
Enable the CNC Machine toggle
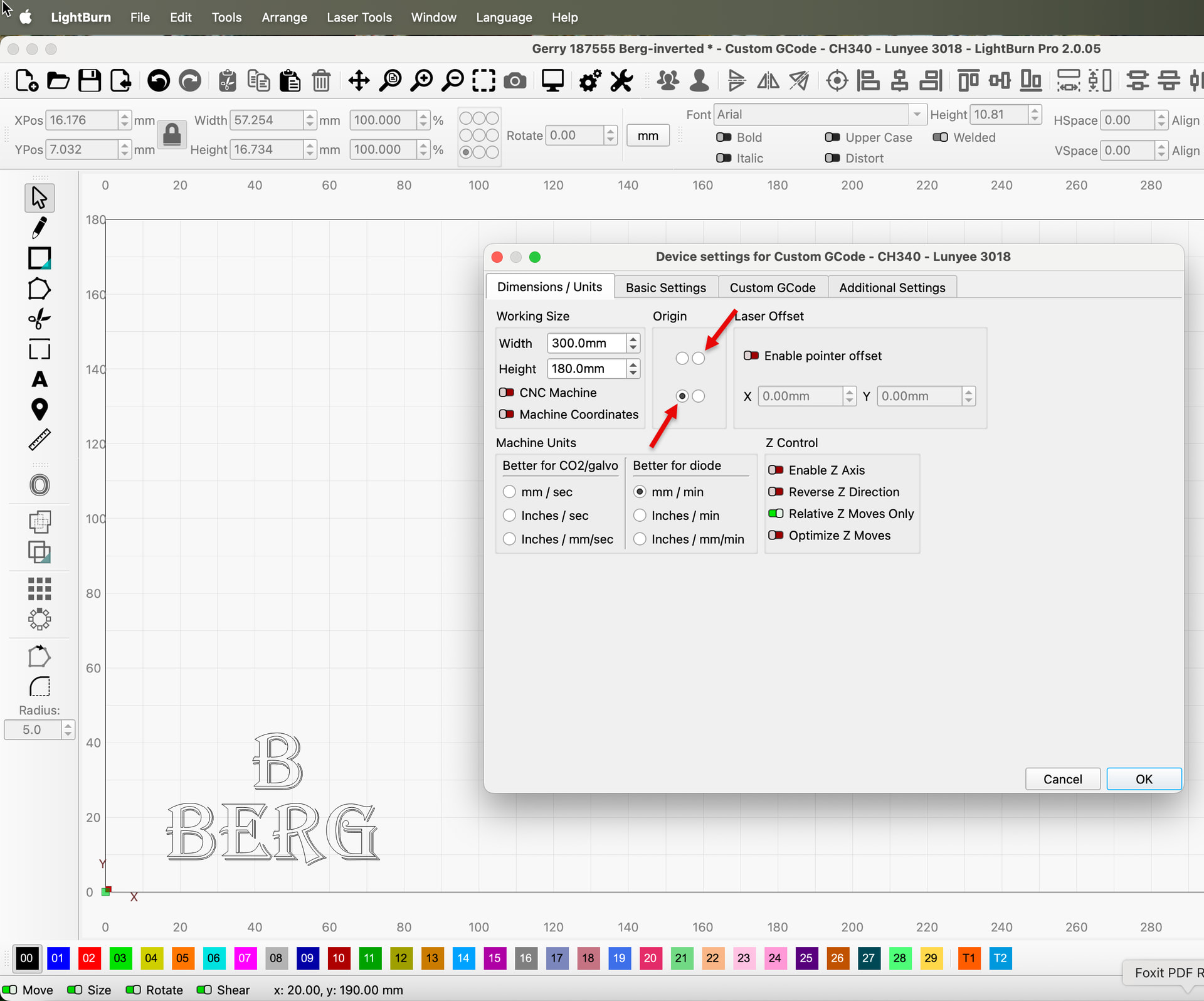coord(507,393)
